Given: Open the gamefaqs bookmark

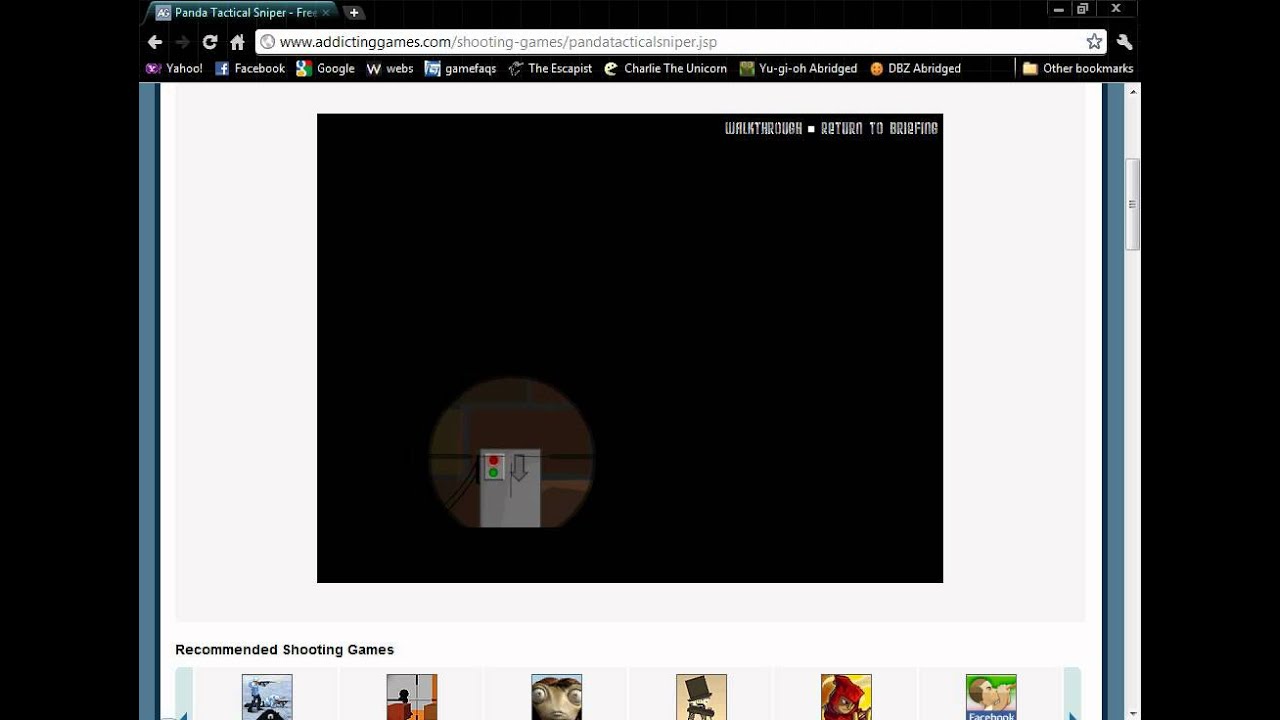Looking at the screenshot, I should (460, 69).
